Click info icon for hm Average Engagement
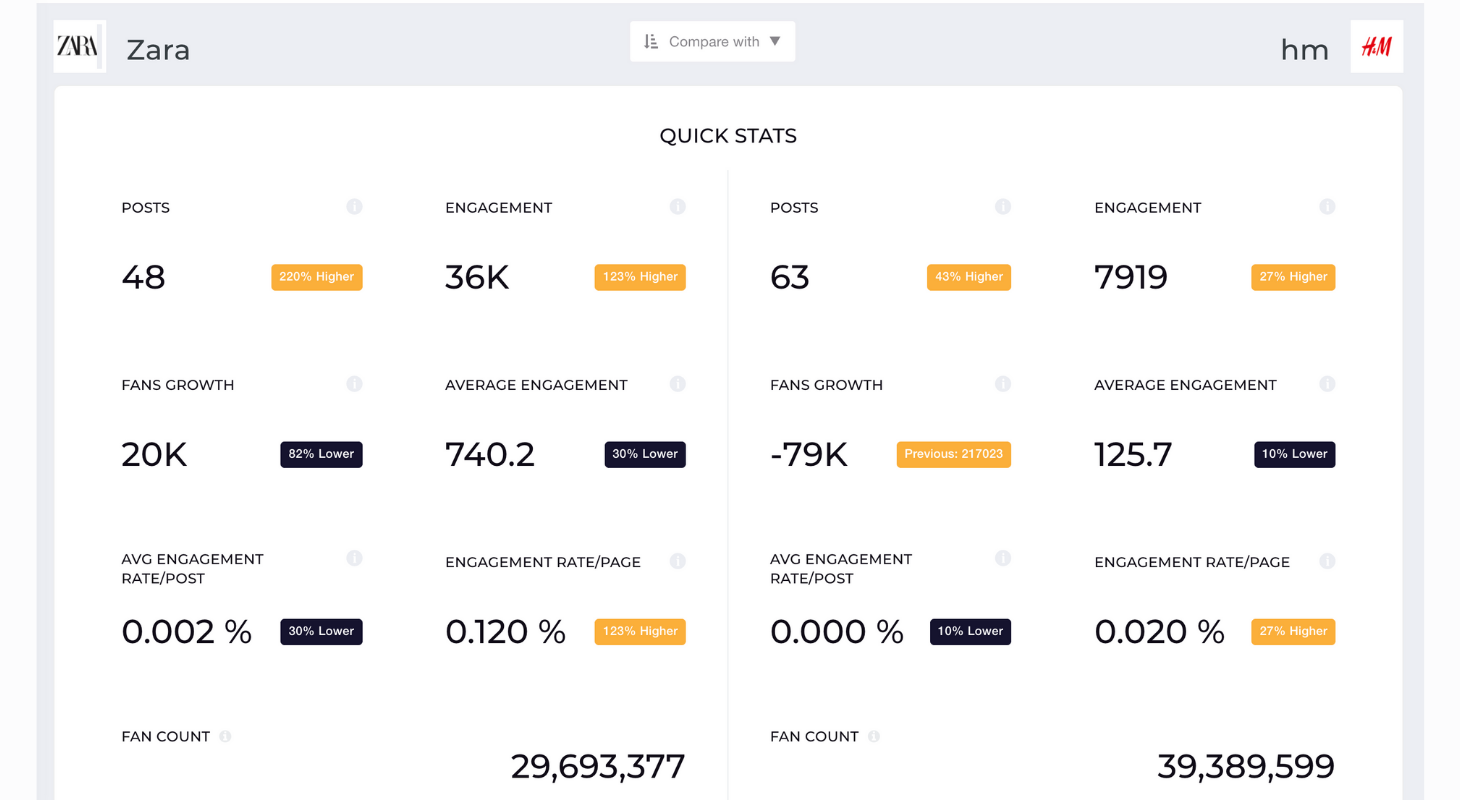This screenshot has width=1460, height=800. (x=1327, y=384)
